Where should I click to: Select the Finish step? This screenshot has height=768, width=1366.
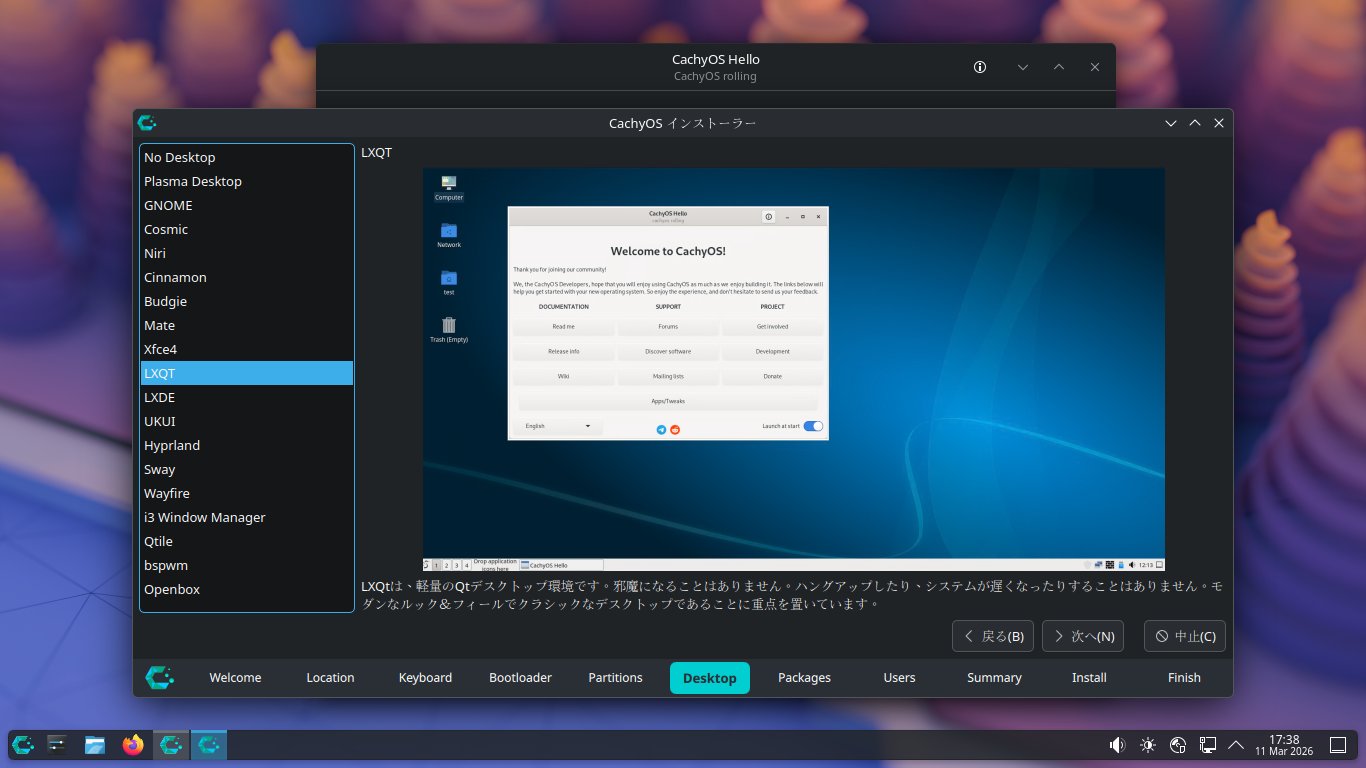pos(1184,678)
